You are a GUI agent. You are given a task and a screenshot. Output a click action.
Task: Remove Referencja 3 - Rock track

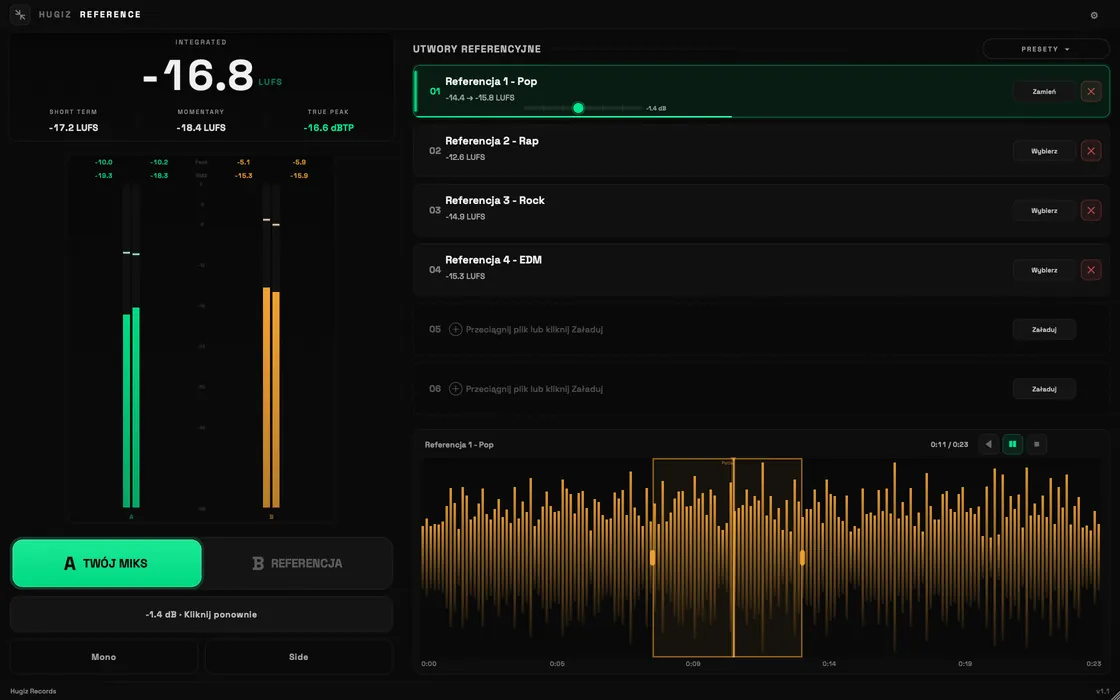1091,211
